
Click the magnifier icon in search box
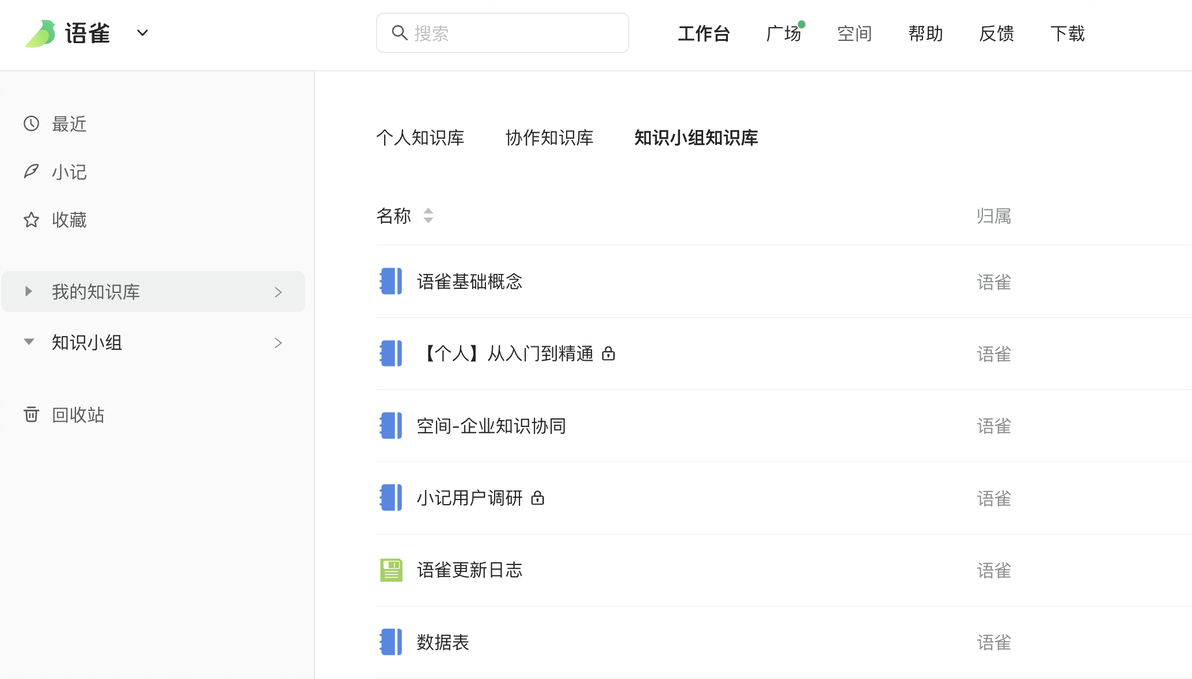(x=399, y=33)
